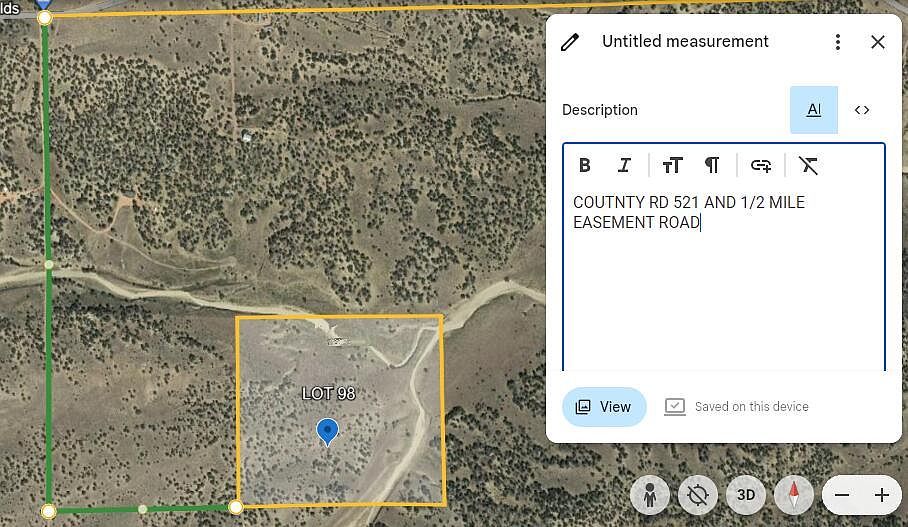Toggle italic formatting in description

624,166
